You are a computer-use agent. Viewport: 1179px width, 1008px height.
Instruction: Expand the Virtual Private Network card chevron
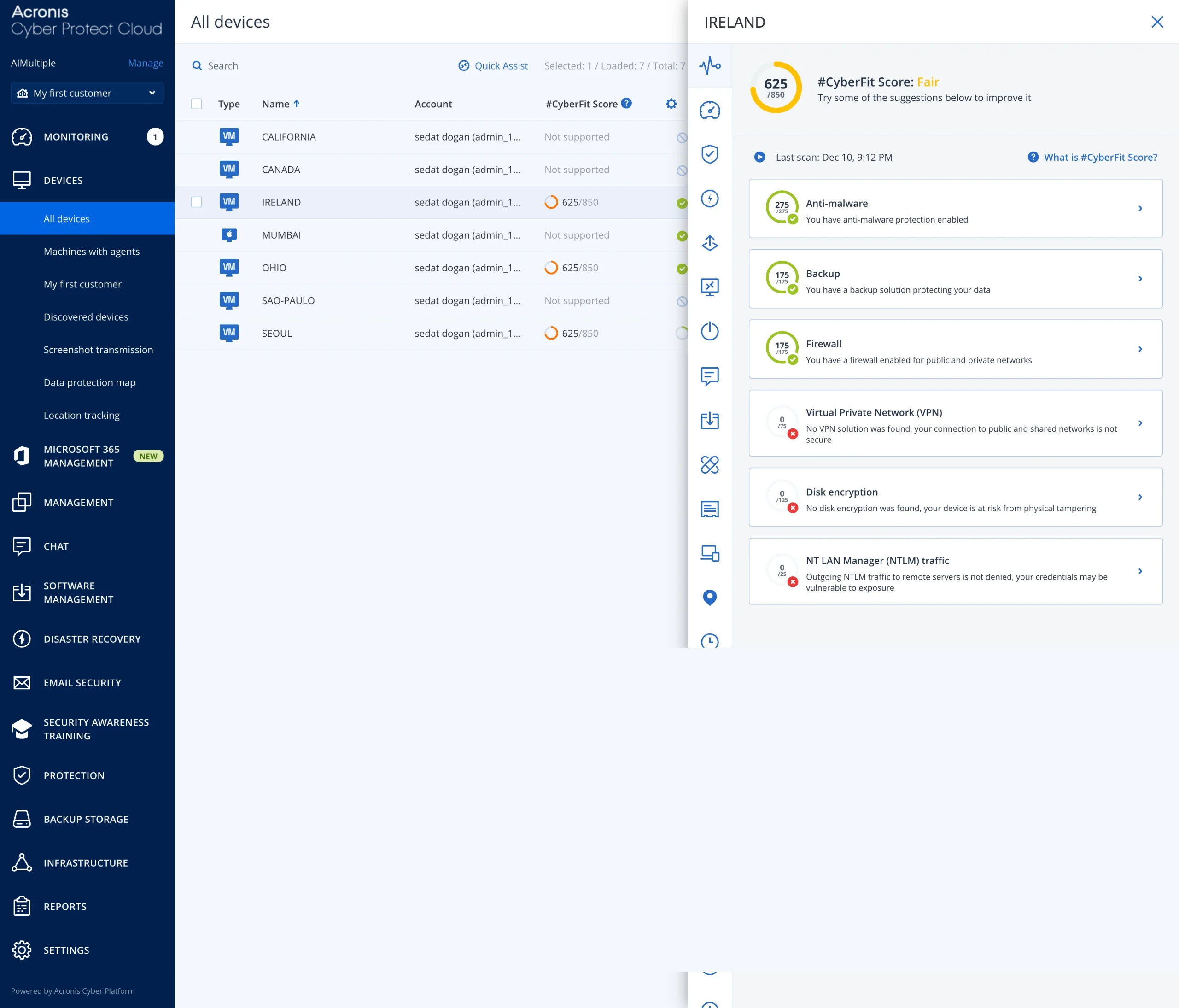point(1140,423)
